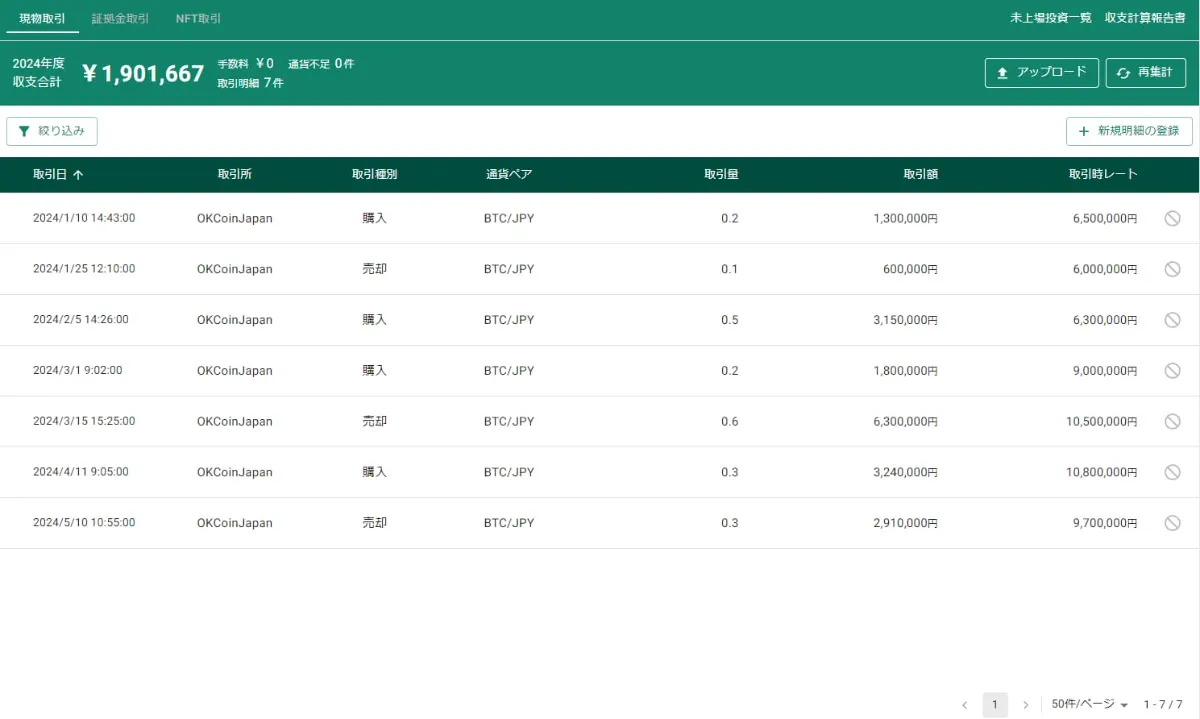Click the amount 1,800,000円

pyautogui.click(x=905, y=370)
